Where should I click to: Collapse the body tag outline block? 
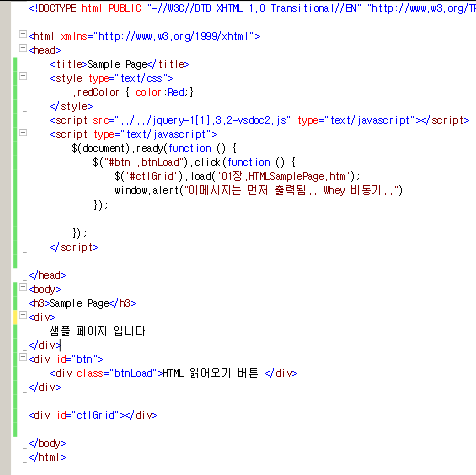tap(23, 287)
